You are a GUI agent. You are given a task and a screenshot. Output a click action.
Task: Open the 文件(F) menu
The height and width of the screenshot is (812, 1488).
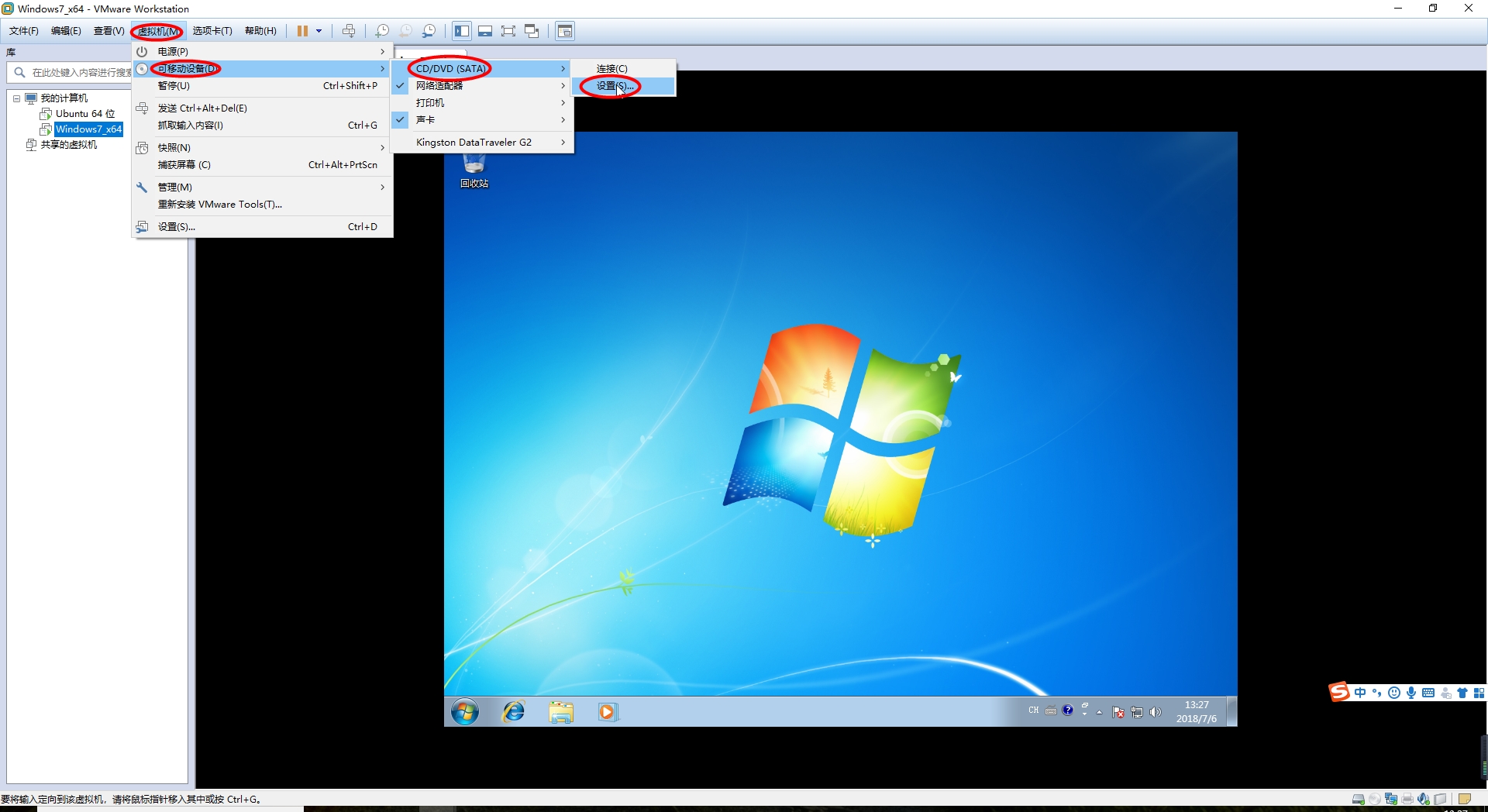pos(24,31)
